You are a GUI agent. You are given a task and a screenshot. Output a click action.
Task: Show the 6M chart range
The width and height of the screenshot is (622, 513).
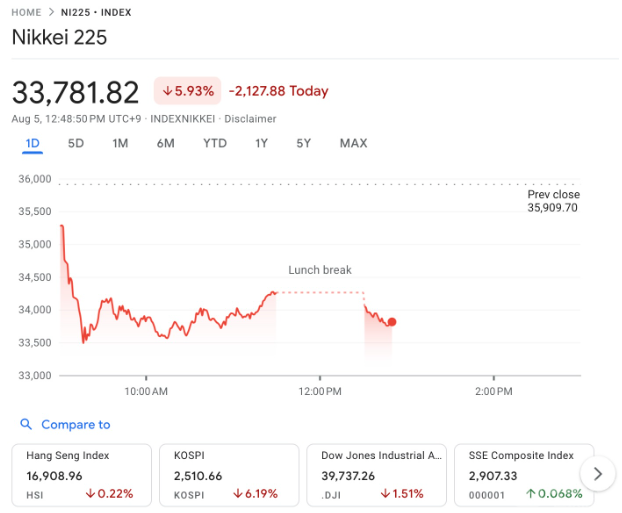(165, 143)
